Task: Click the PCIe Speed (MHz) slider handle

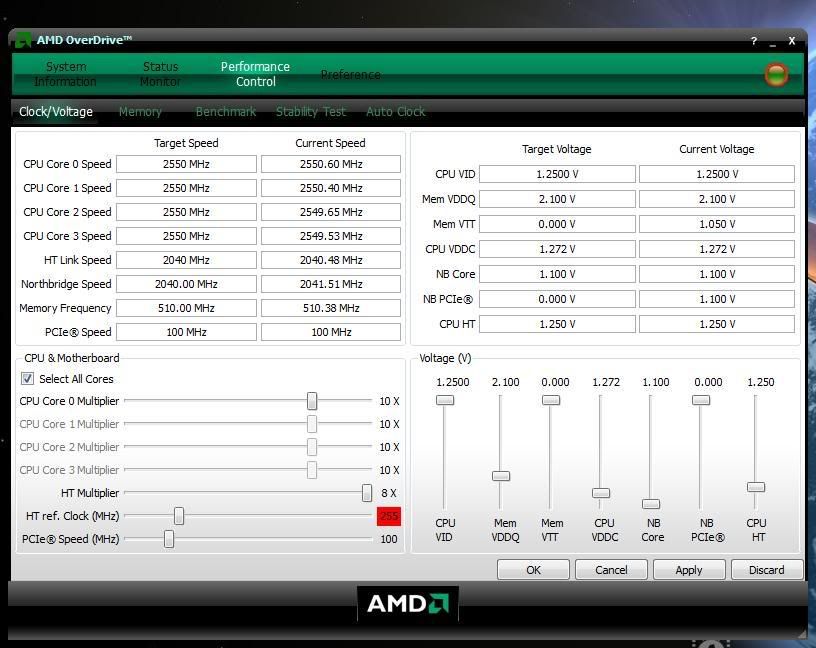Action: (x=169, y=539)
